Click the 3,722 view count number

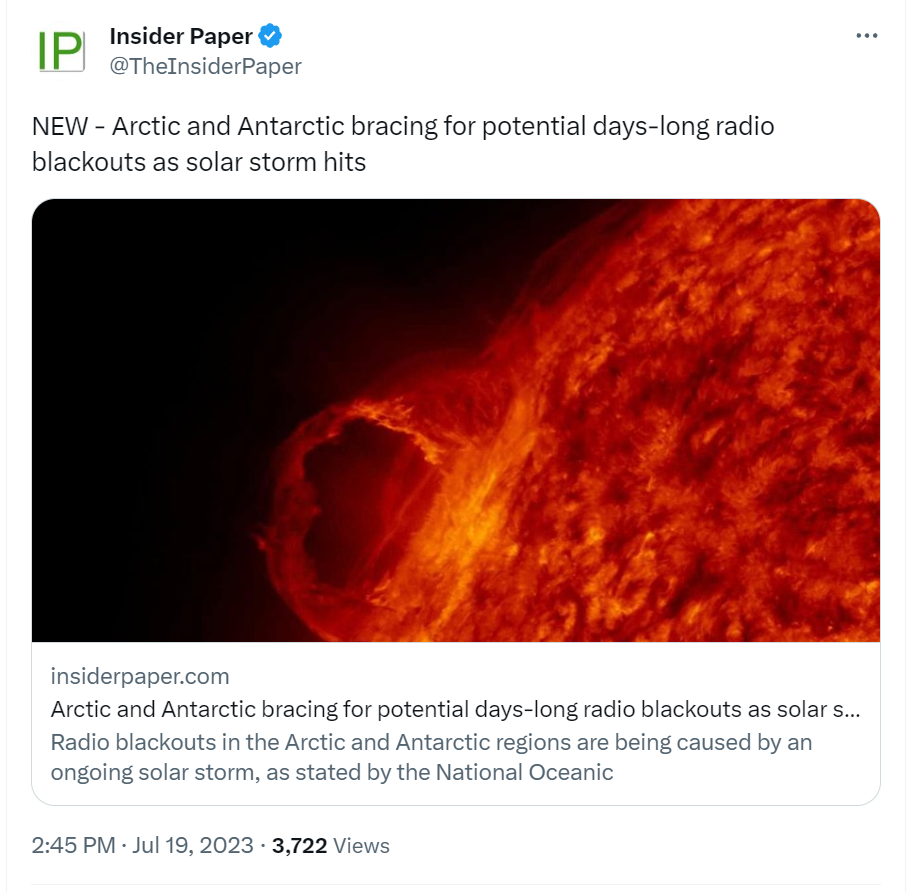tap(300, 846)
